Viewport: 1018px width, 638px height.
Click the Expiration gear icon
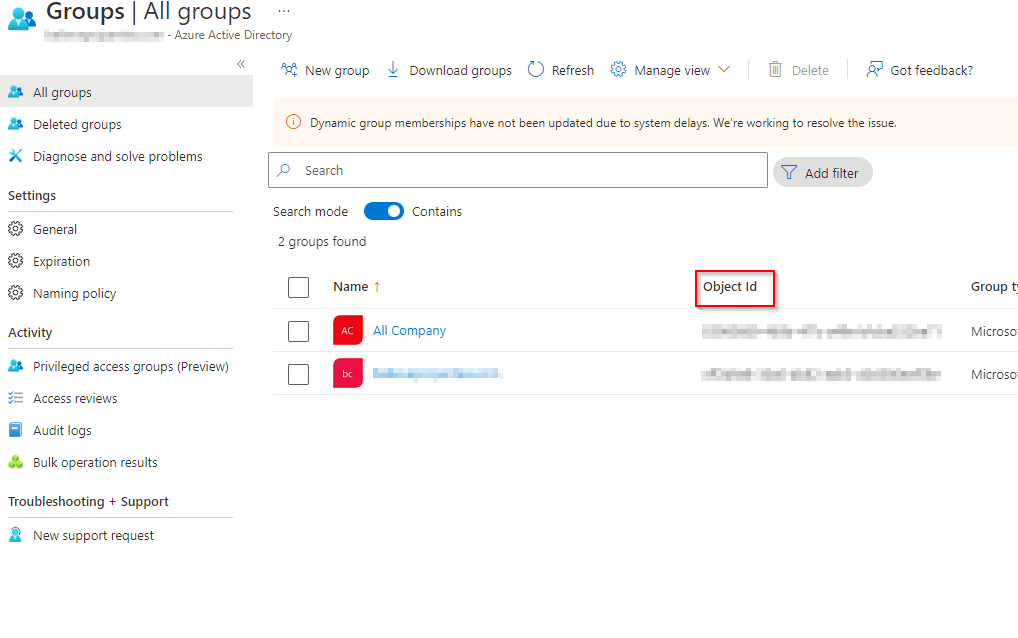pyautogui.click(x=16, y=261)
